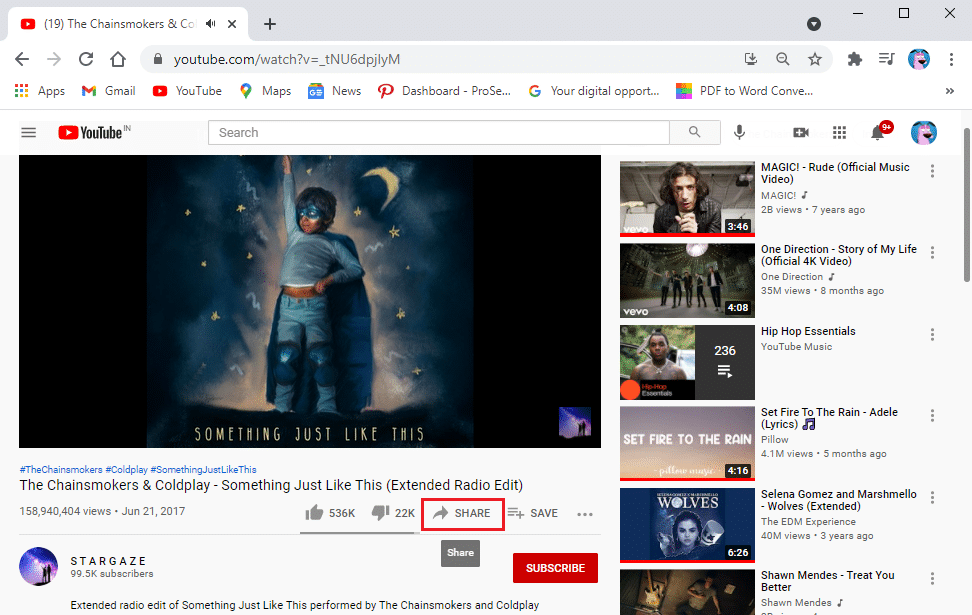972x615 pixels.
Task: Open a new browser tab
Action: coord(270,24)
